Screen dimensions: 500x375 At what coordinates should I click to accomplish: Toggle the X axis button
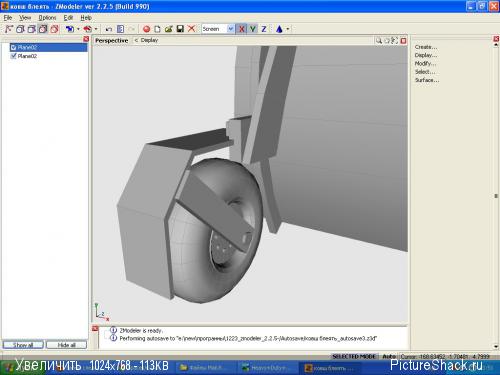[242, 29]
